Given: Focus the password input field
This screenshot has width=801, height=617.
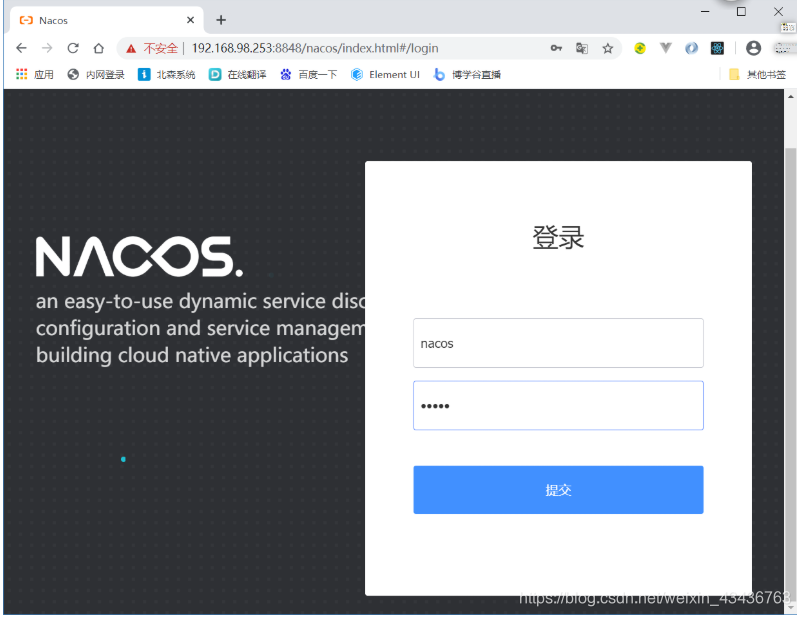Looking at the screenshot, I should pos(558,405).
